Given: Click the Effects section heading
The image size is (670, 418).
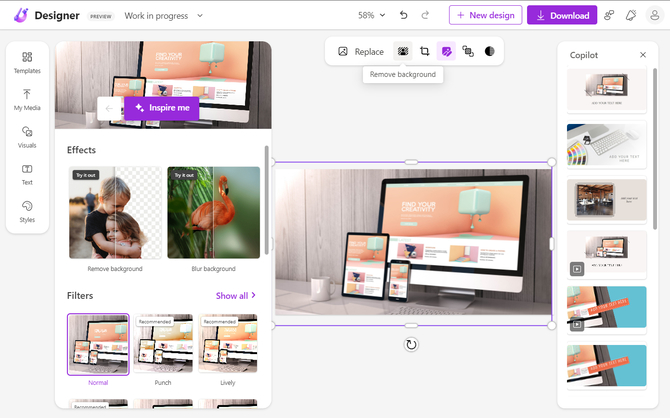Looking at the screenshot, I should click(81, 150).
